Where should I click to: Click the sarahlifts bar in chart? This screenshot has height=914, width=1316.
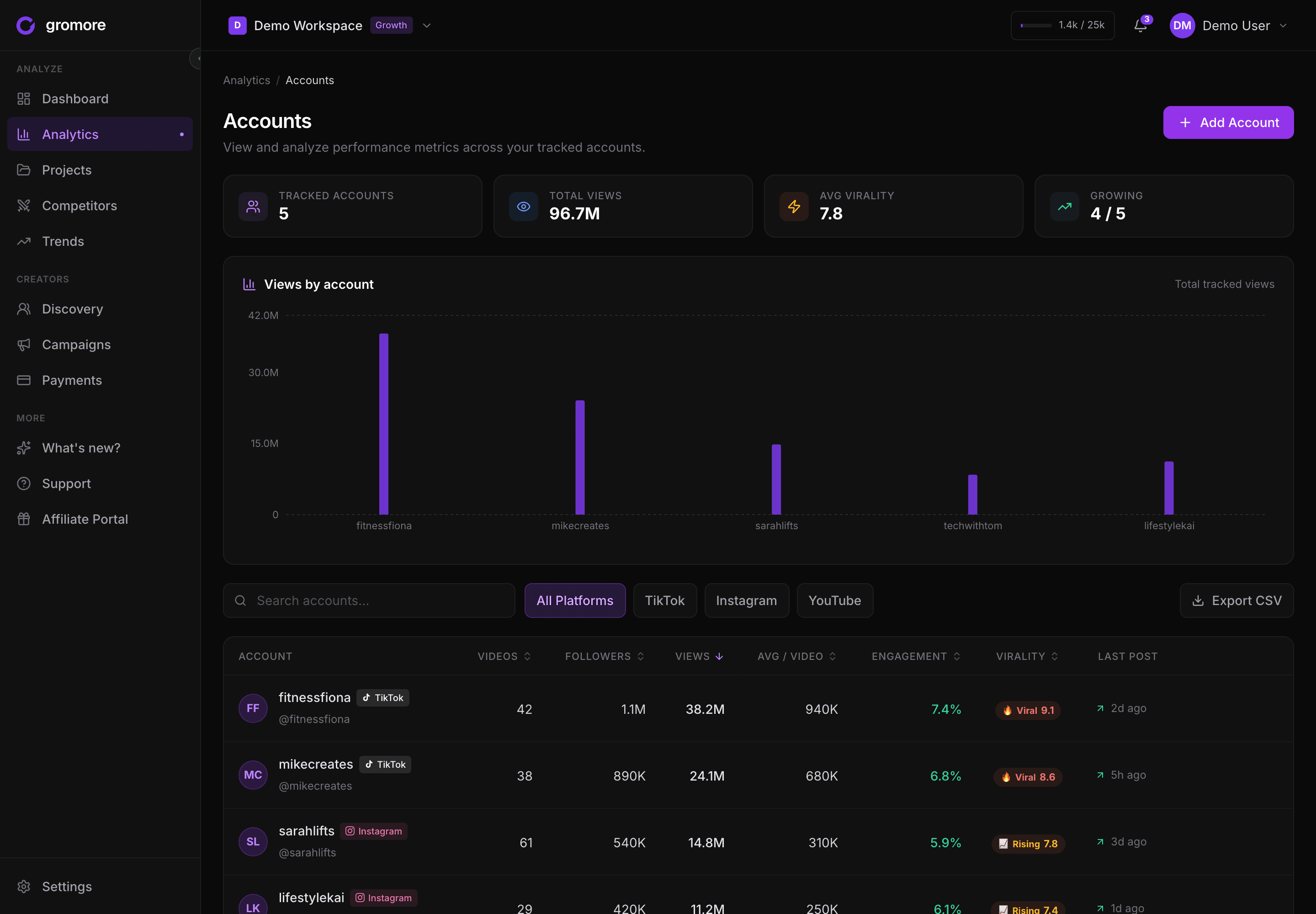tap(776, 479)
